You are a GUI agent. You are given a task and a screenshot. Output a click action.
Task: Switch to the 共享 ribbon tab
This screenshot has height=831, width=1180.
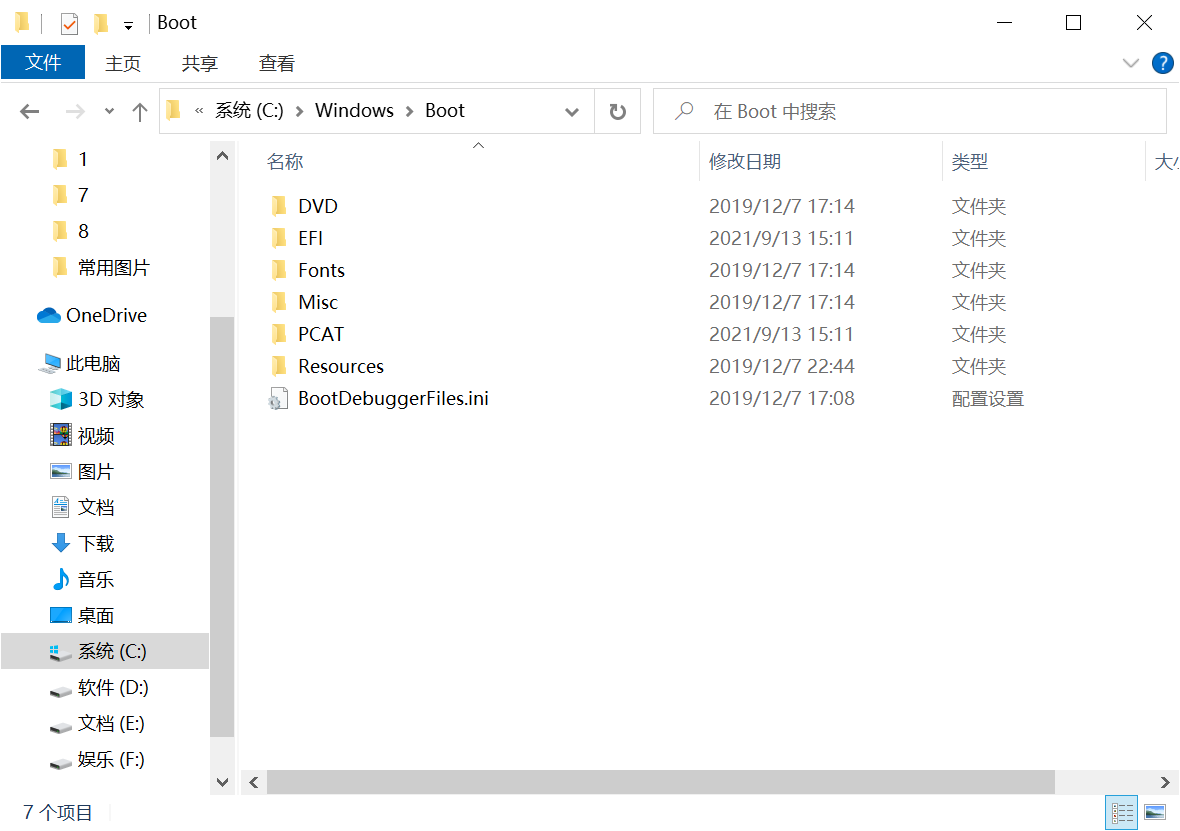point(199,63)
